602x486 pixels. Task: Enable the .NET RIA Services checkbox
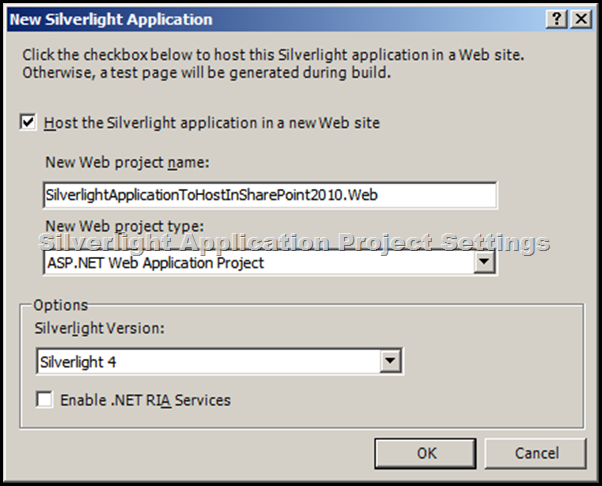coord(45,400)
